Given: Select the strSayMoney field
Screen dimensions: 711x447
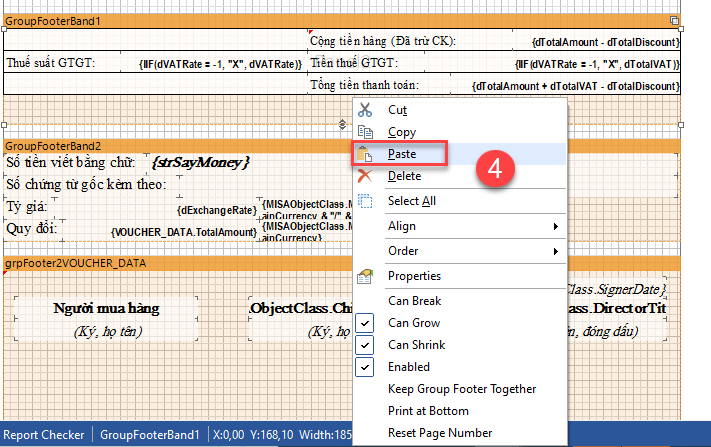Looking at the screenshot, I should (200, 161).
